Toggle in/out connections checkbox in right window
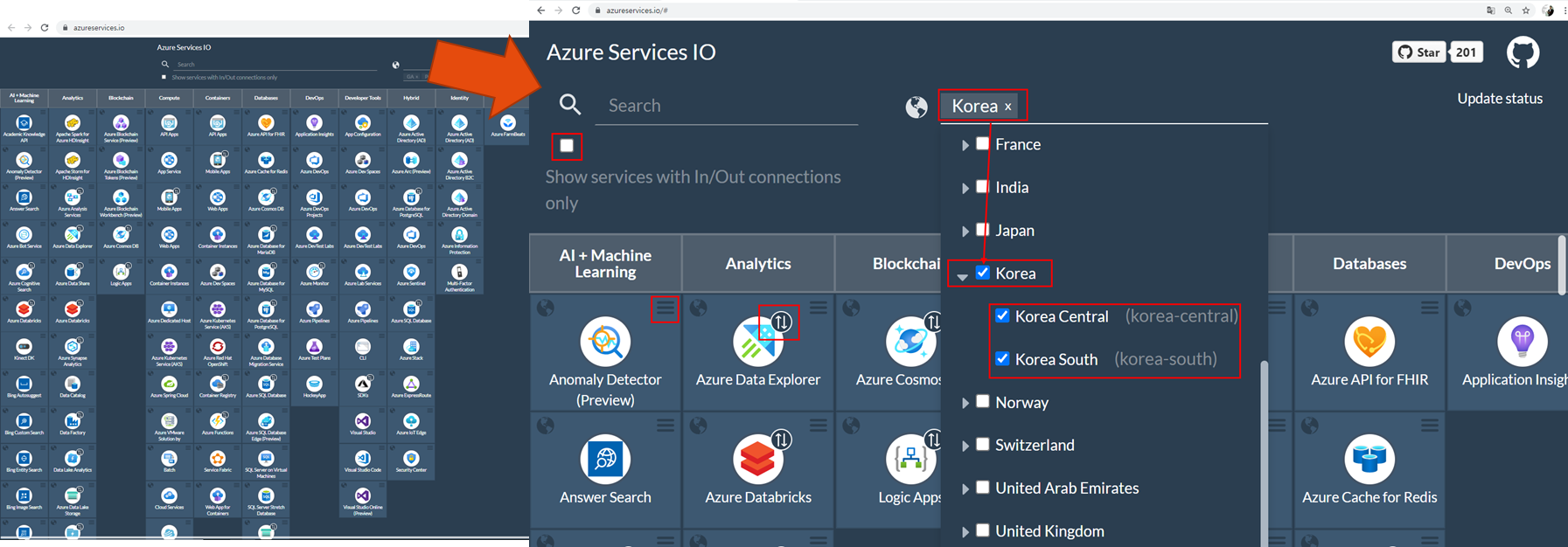1568x547 pixels. (567, 145)
